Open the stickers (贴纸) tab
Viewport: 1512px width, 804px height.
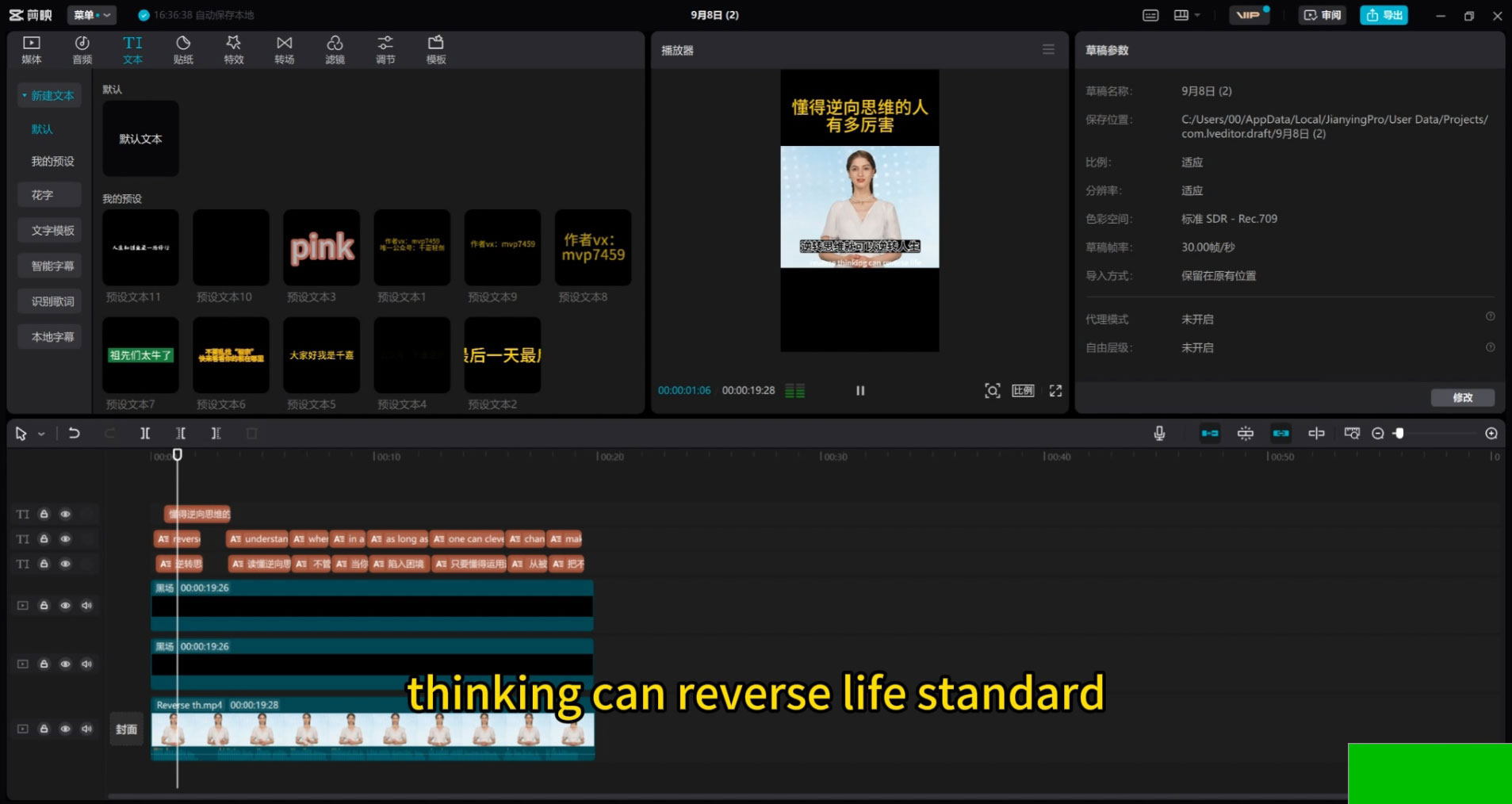(183, 49)
